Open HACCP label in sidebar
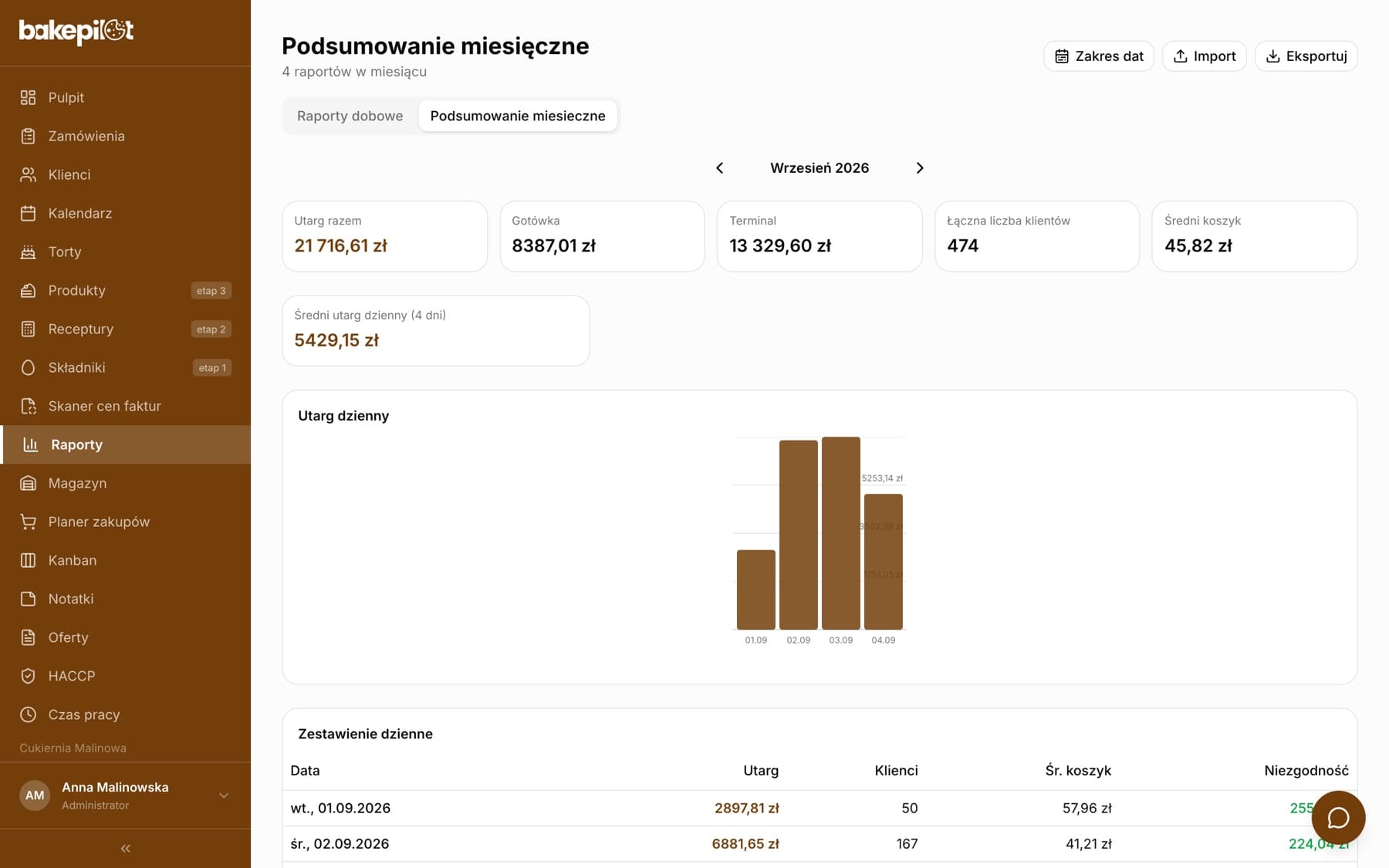 (72, 676)
